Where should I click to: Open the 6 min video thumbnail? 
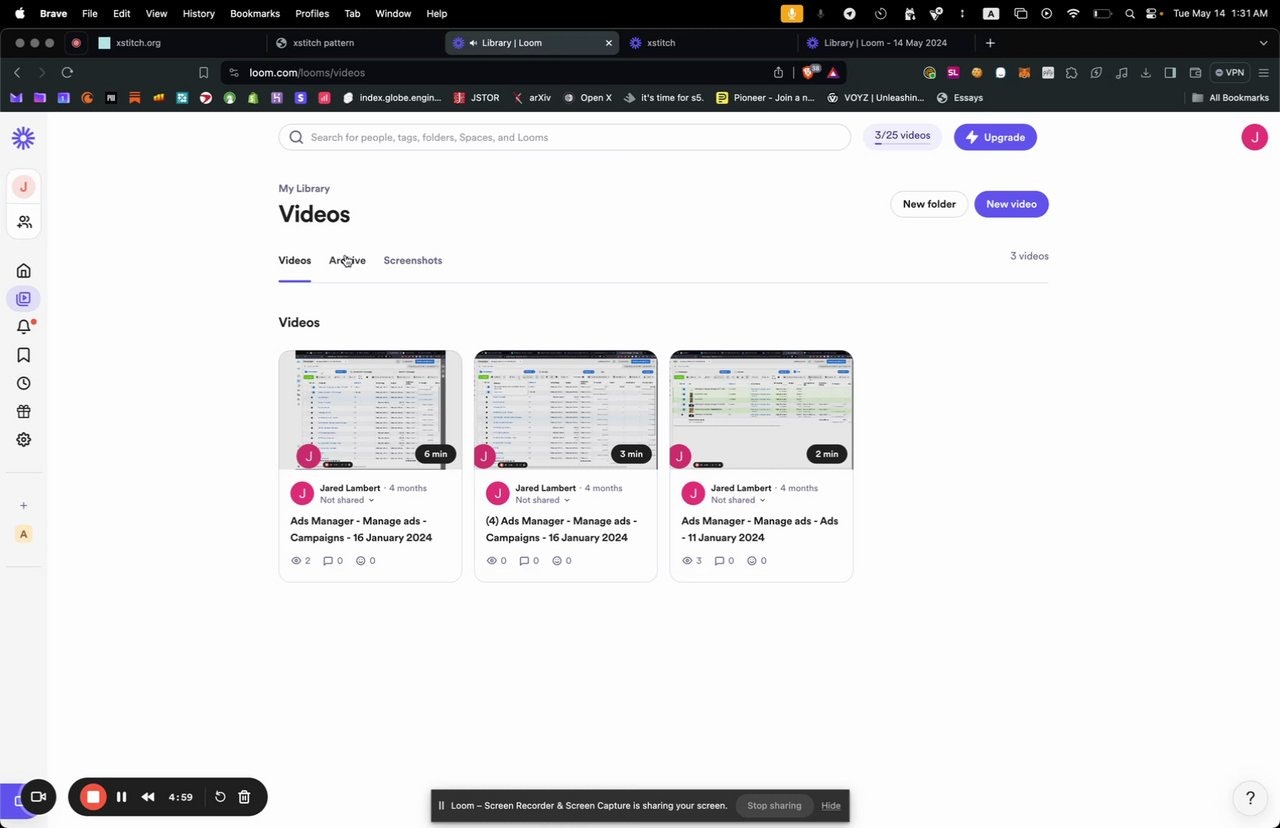(370, 410)
